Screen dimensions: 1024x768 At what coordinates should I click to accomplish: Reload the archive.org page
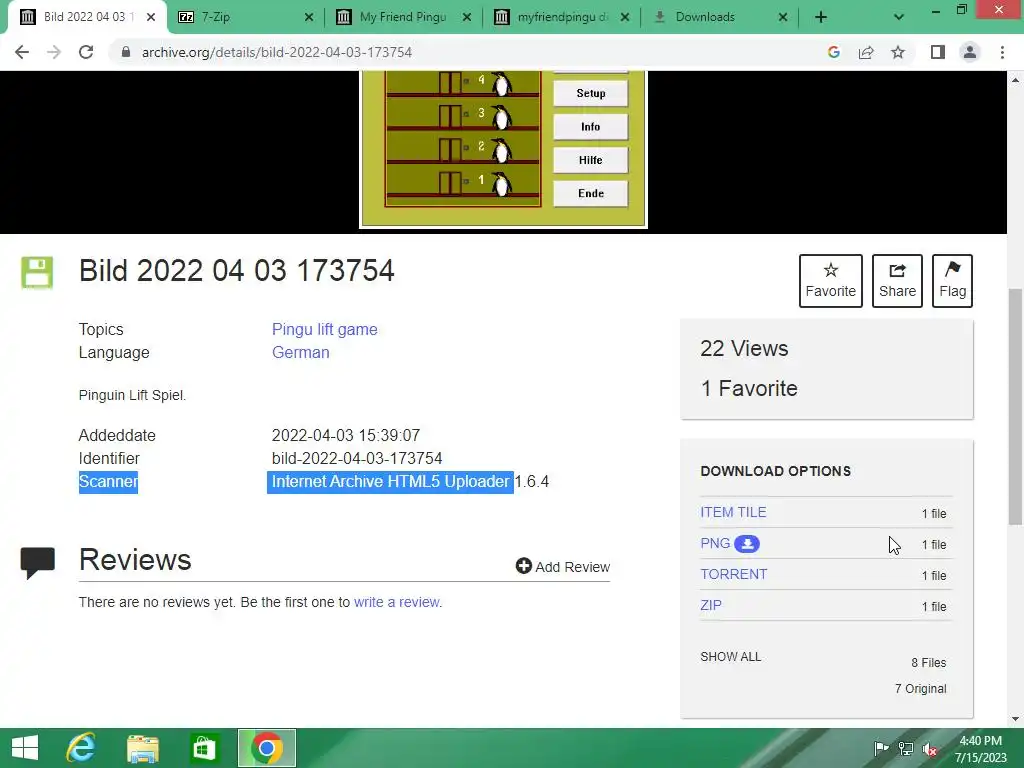tap(86, 52)
